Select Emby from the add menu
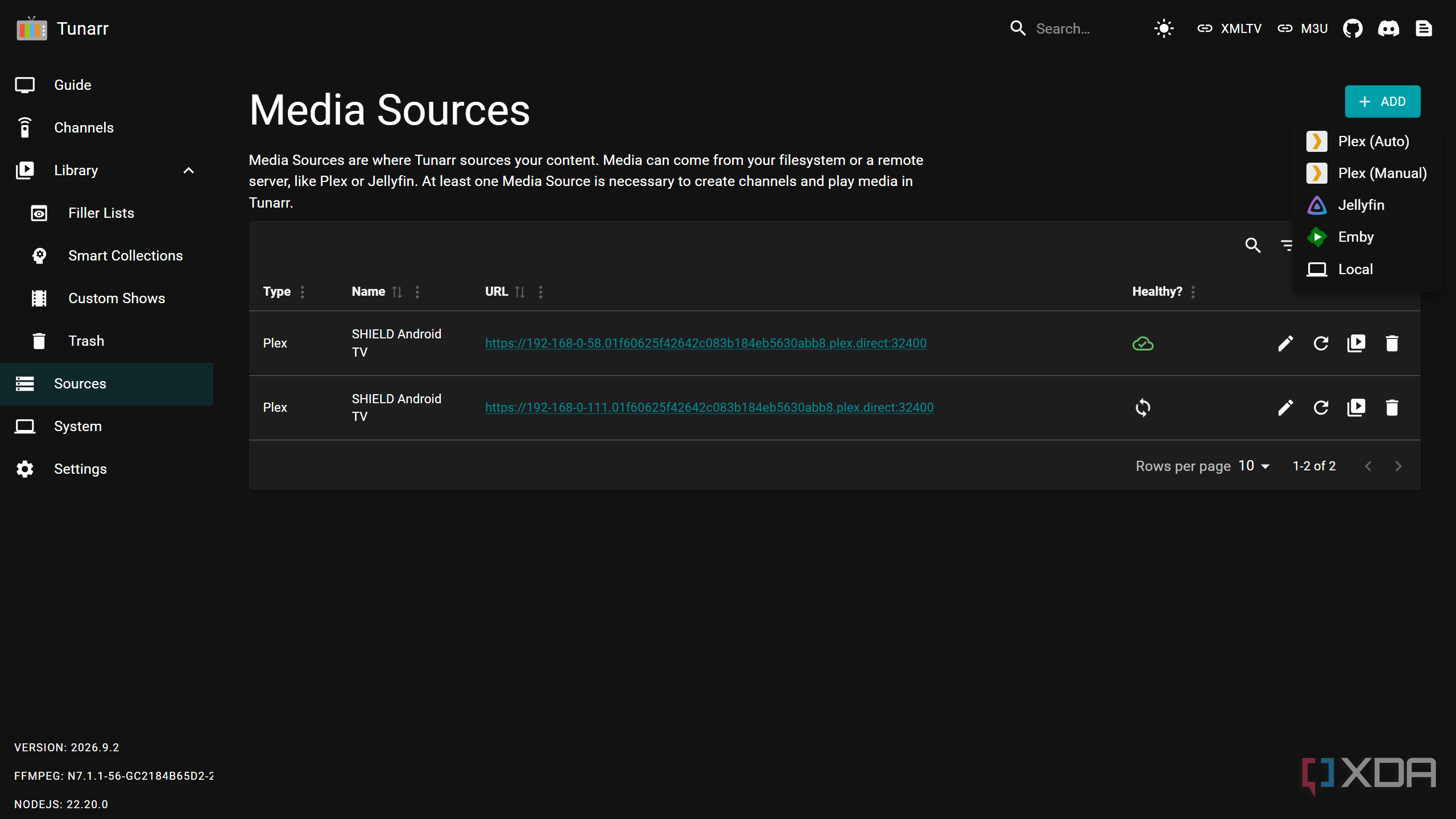Image resolution: width=1456 pixels, height=819 pixels. [1367, 237]
